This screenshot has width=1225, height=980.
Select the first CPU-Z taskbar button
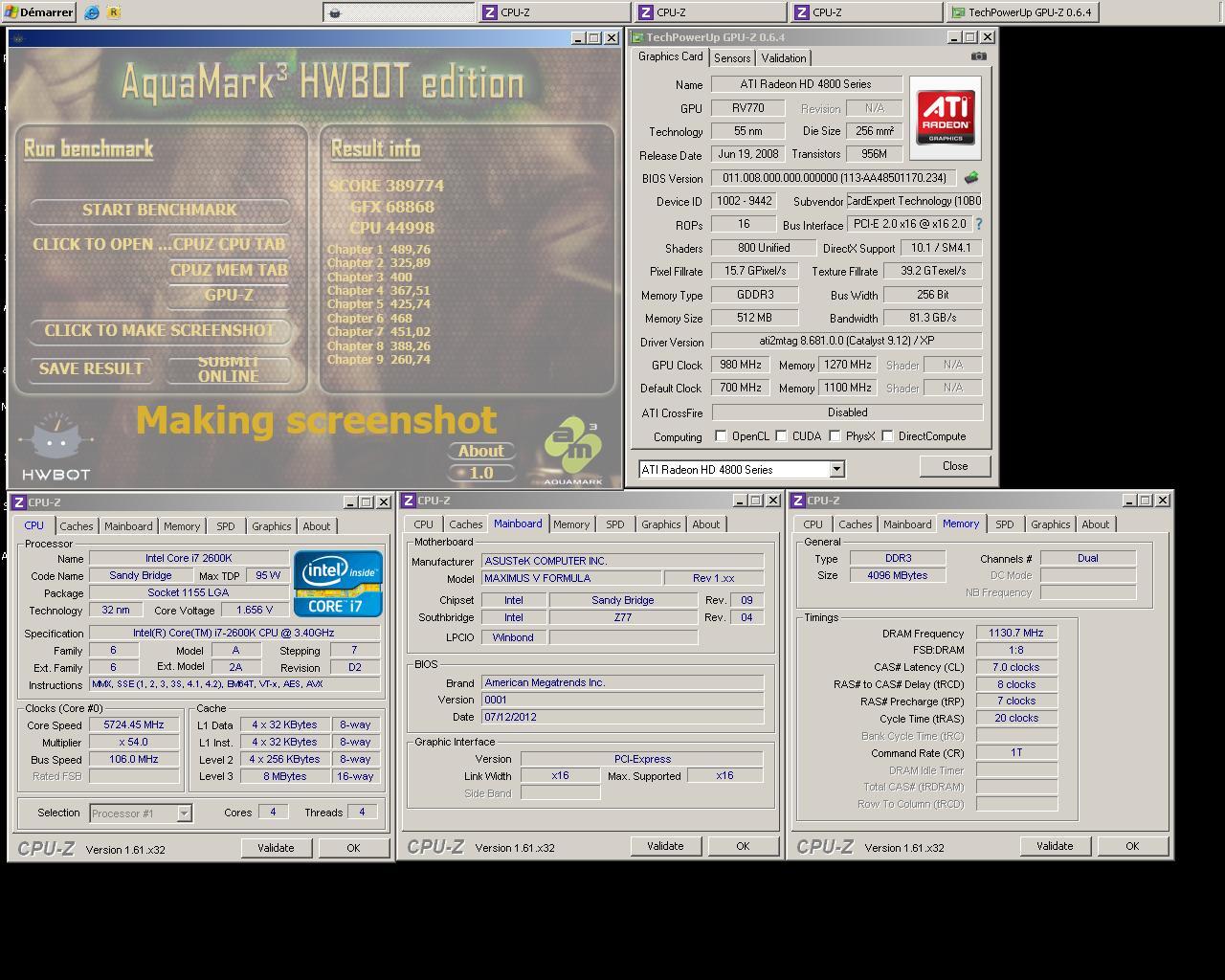tap(554, 12)
